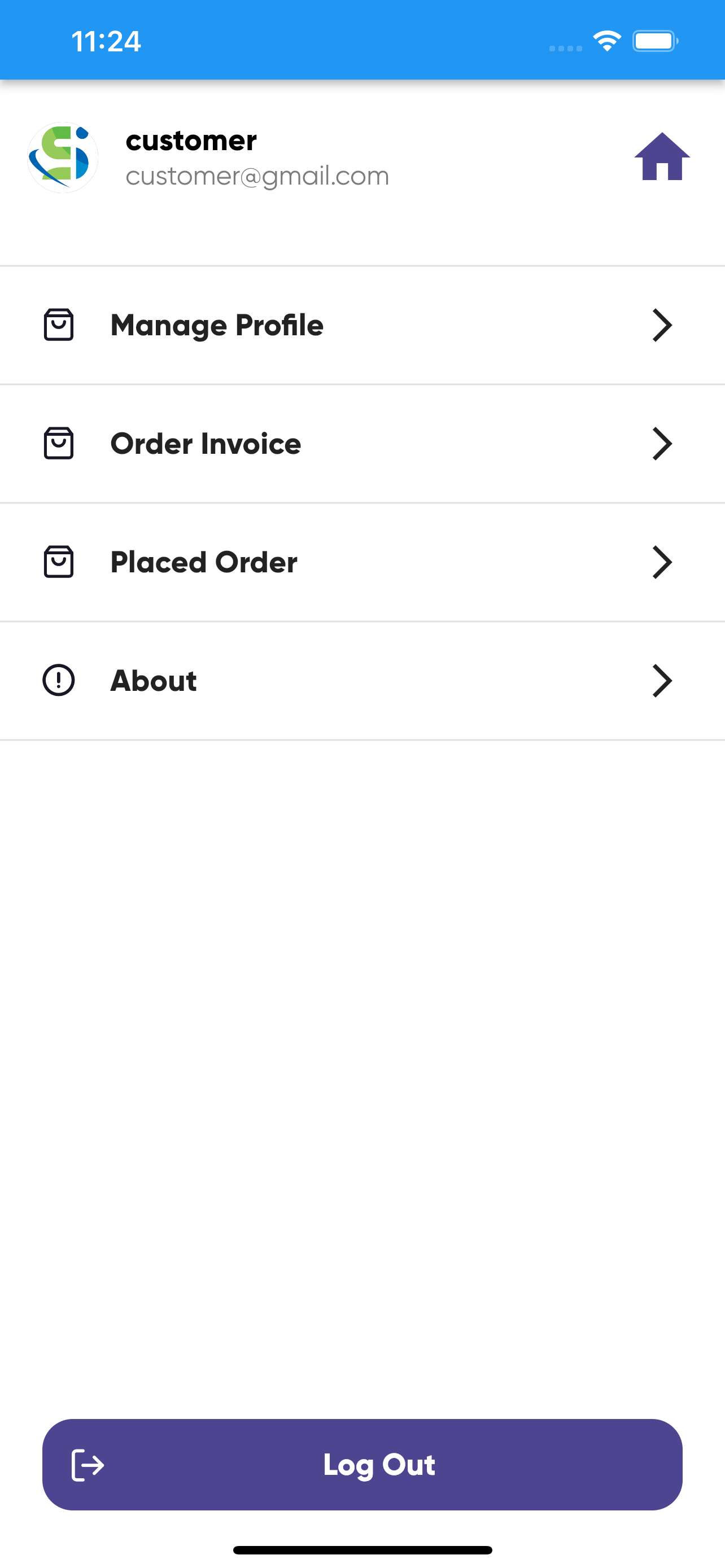Screen dimensions: 725x1568
Task: Tap the bag icon beside Manage Profile
Action: tap(58, 325)
